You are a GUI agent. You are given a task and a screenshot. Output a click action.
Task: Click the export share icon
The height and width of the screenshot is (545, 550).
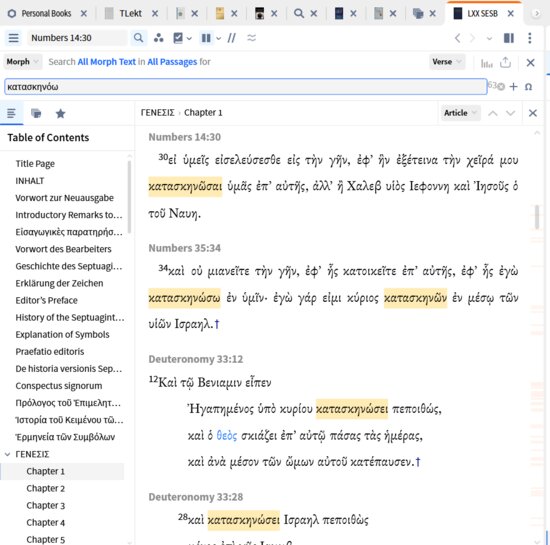[x=505, y=62]
